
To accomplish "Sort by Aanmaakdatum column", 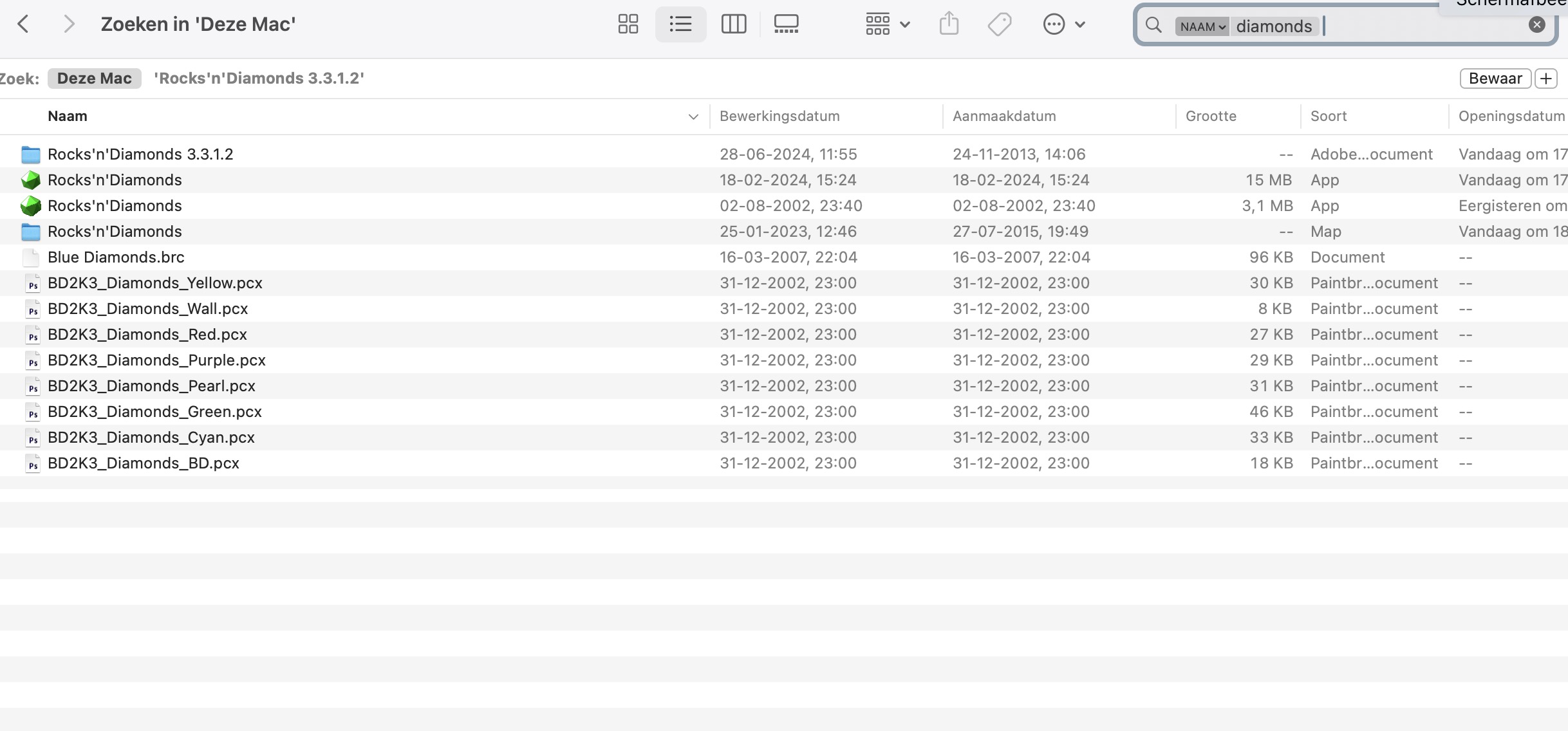I will coord(1004,116).
